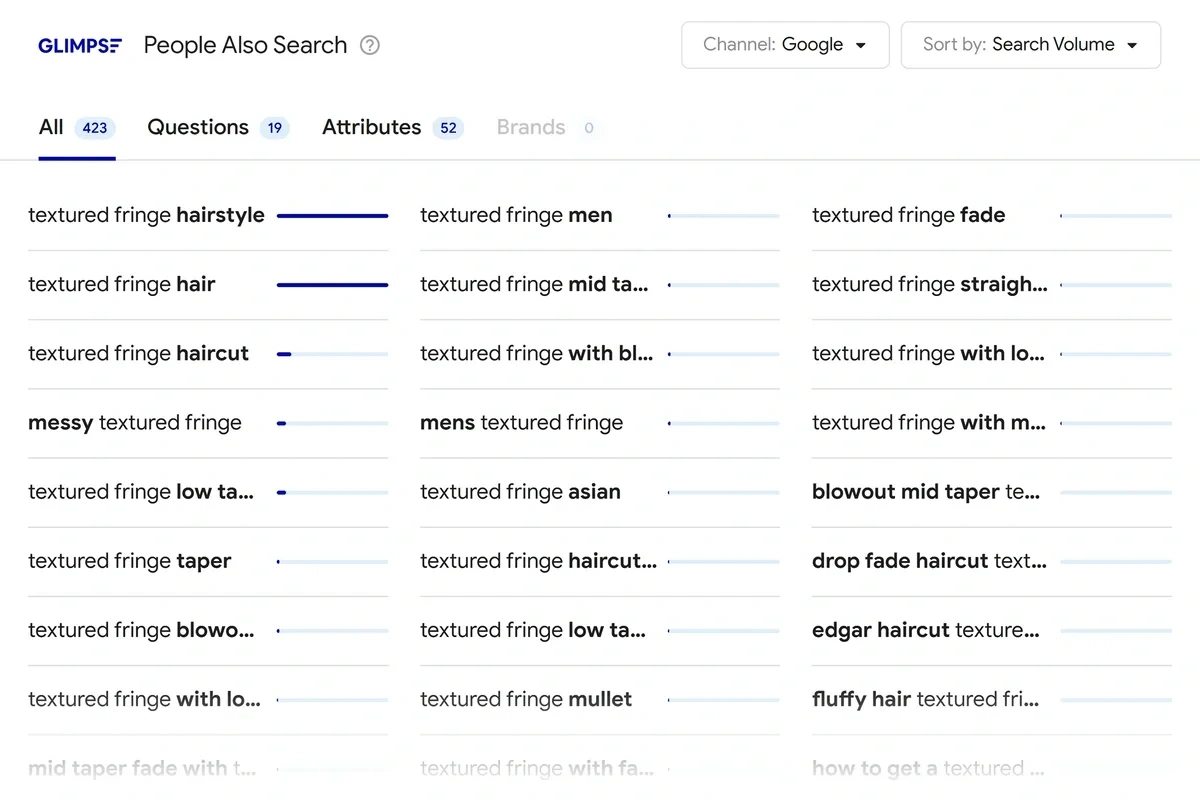Click keyword 'textured fringe taper'
This screenshot has height=803, width=1200.
[129, 561]
